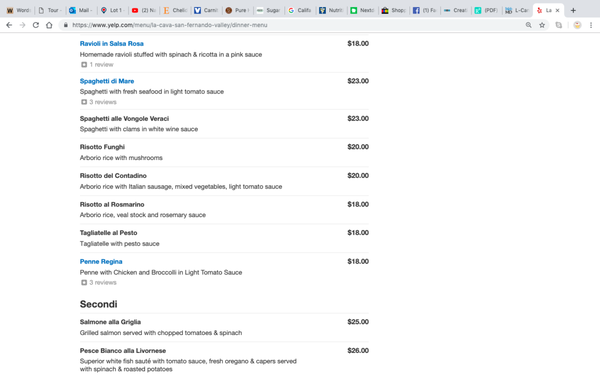Select Salmone alla Griglia item name
The width and height of the screenshot is (600, 375).
110,322
